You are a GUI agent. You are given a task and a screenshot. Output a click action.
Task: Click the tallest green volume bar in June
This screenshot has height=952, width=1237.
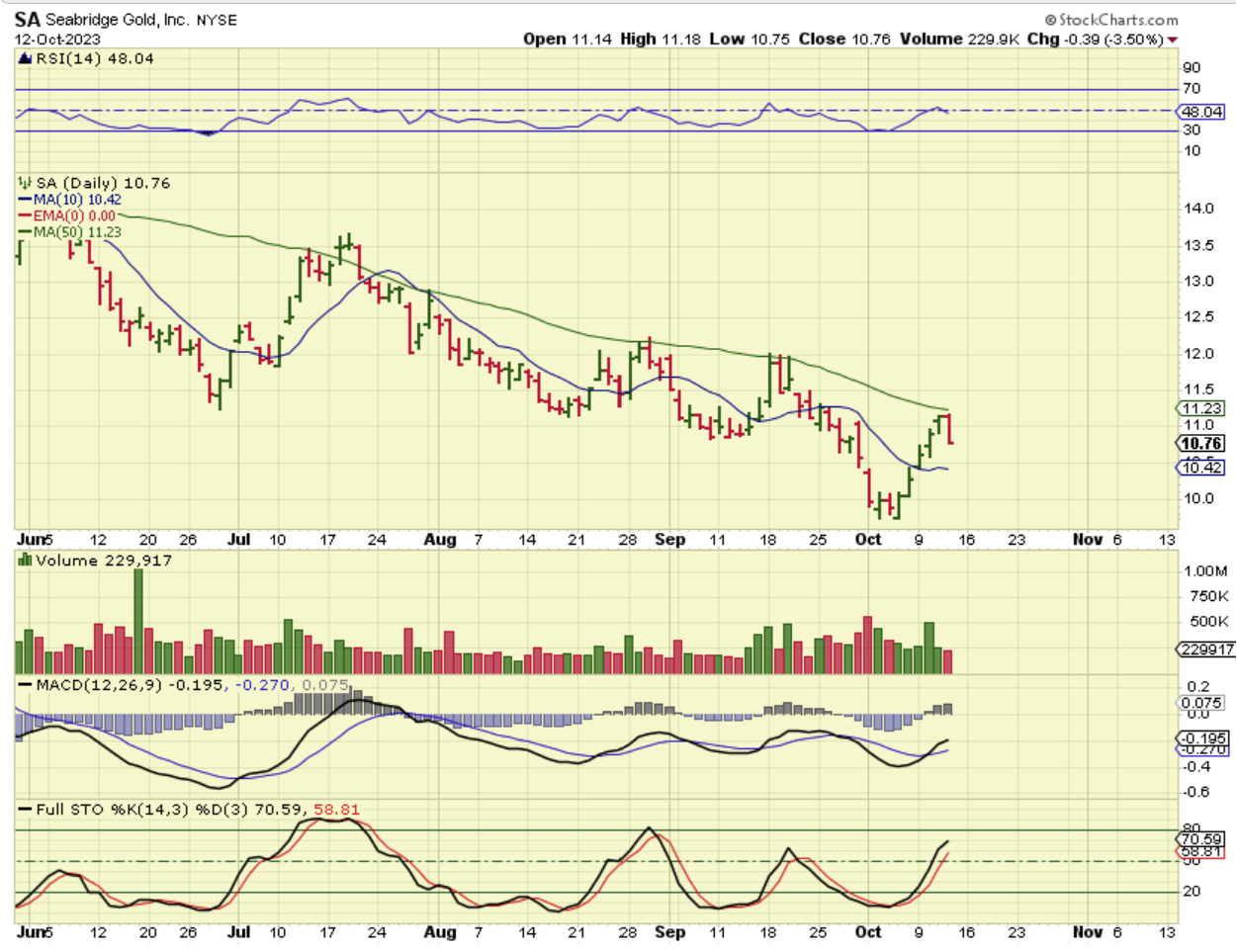point(138,622)
